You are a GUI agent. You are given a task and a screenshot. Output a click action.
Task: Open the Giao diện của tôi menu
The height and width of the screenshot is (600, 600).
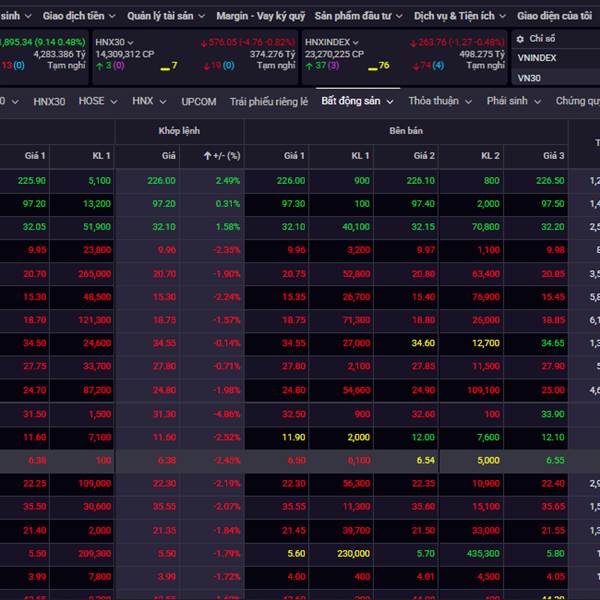click(x=555, y=16)
